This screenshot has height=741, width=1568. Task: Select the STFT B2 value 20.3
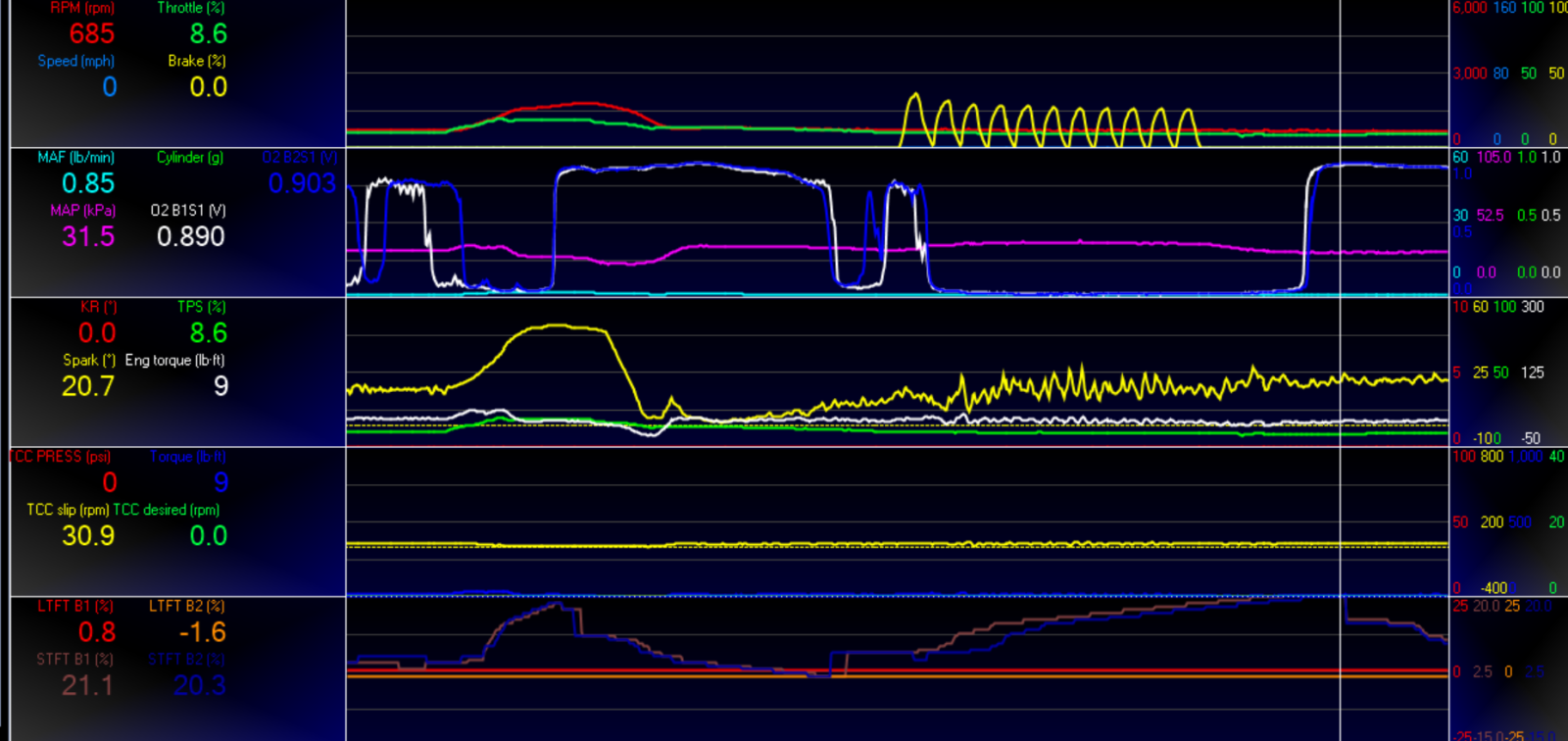(x=200, y=685)
